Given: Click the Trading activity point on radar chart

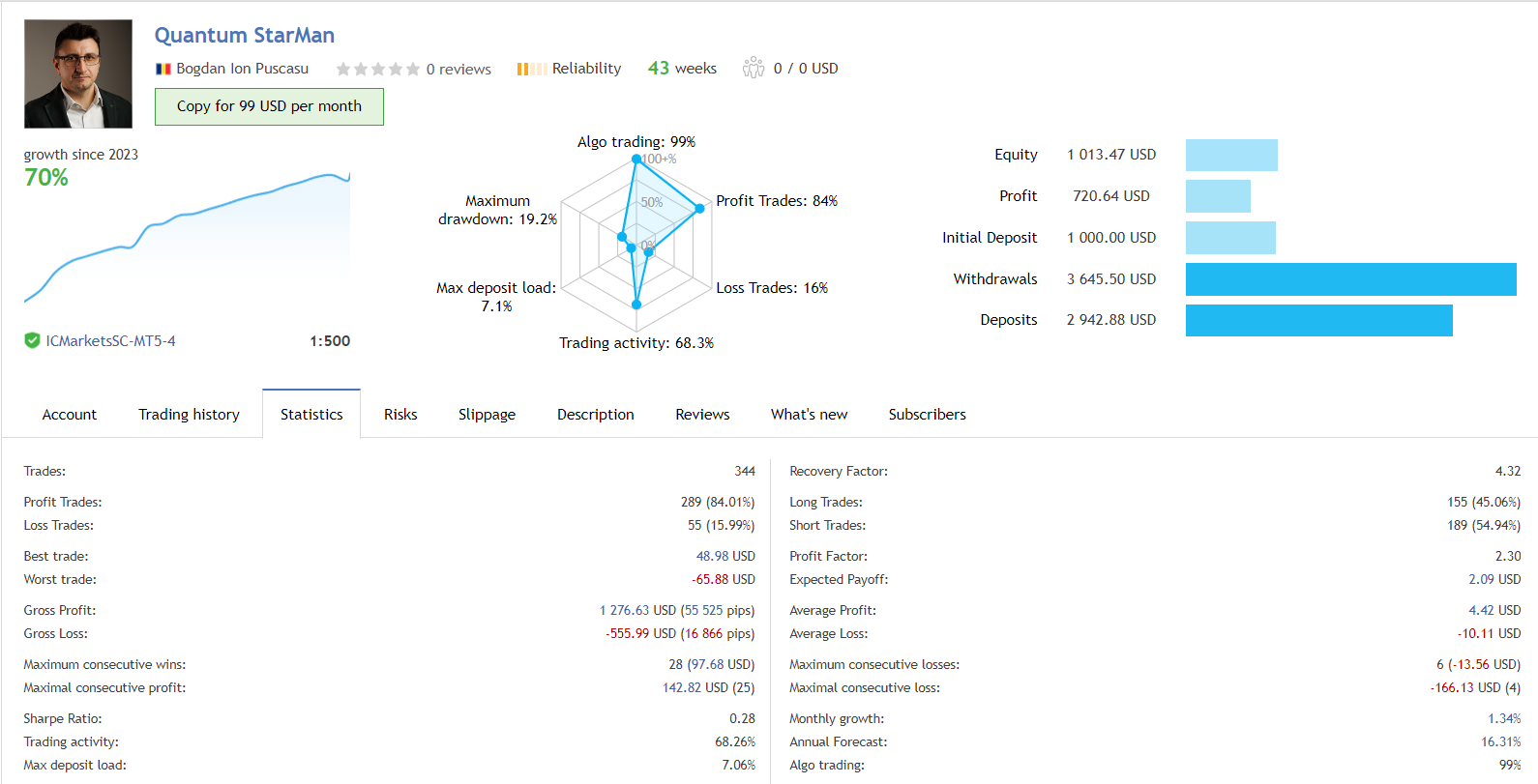Looking at the screenshot, I should pos(636,305).
